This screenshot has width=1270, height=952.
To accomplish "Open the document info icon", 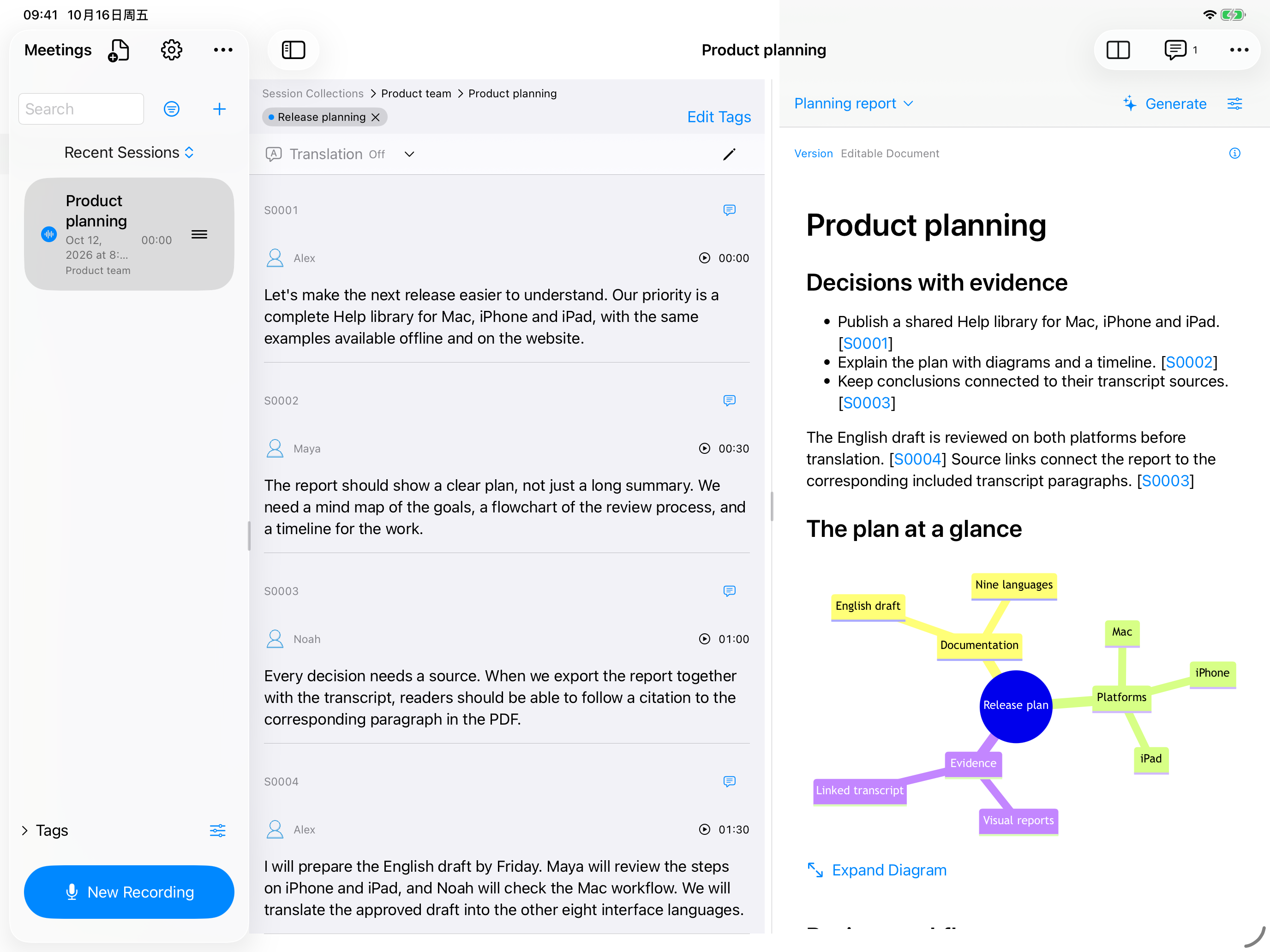I will (1234, 153).
